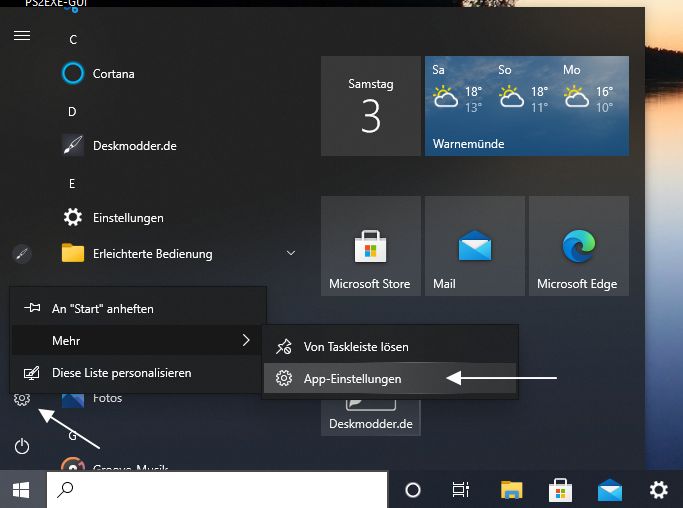Click the pin icon beside An "Start" anheften
The image size is (683, 508).
click(x=32, y=308)
